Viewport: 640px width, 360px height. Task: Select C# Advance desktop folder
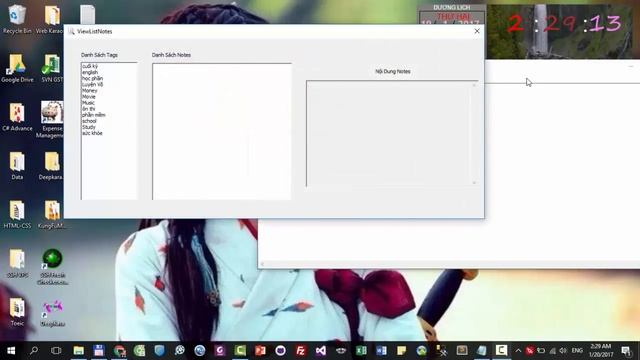pos(17,117)
